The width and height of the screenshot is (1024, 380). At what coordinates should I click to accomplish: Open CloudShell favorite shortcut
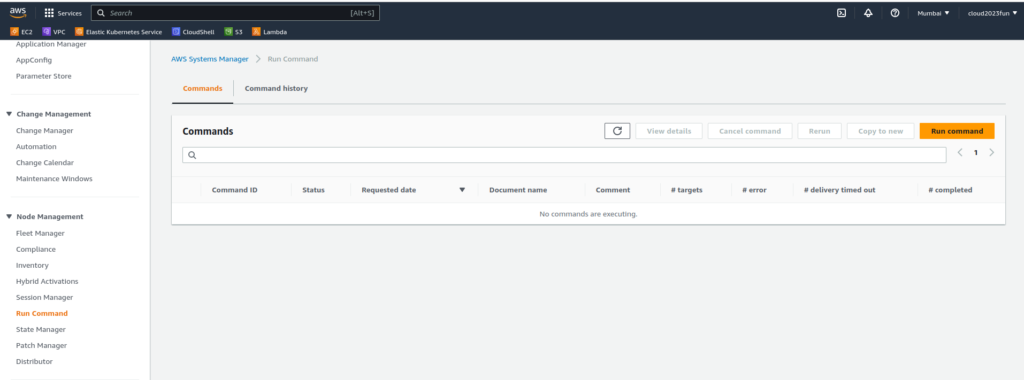point(193,31)
